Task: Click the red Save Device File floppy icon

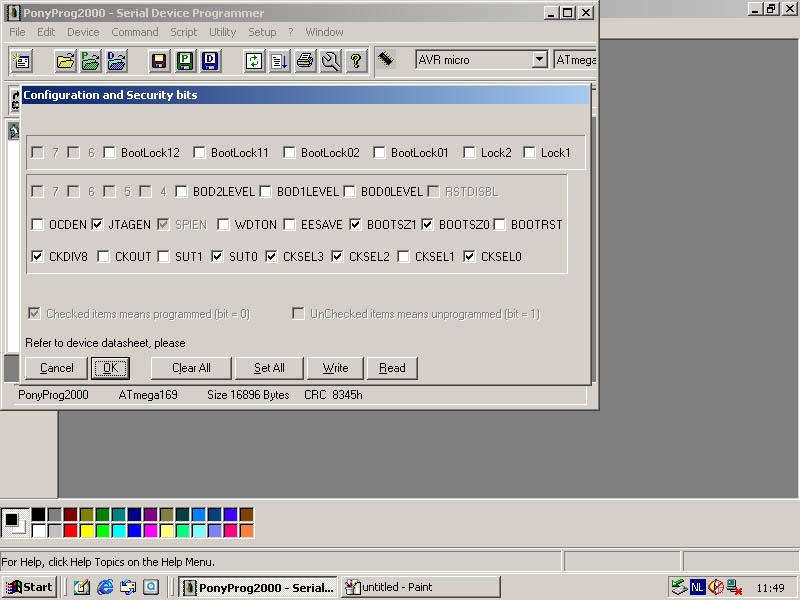Action: [x=158, y=61]
